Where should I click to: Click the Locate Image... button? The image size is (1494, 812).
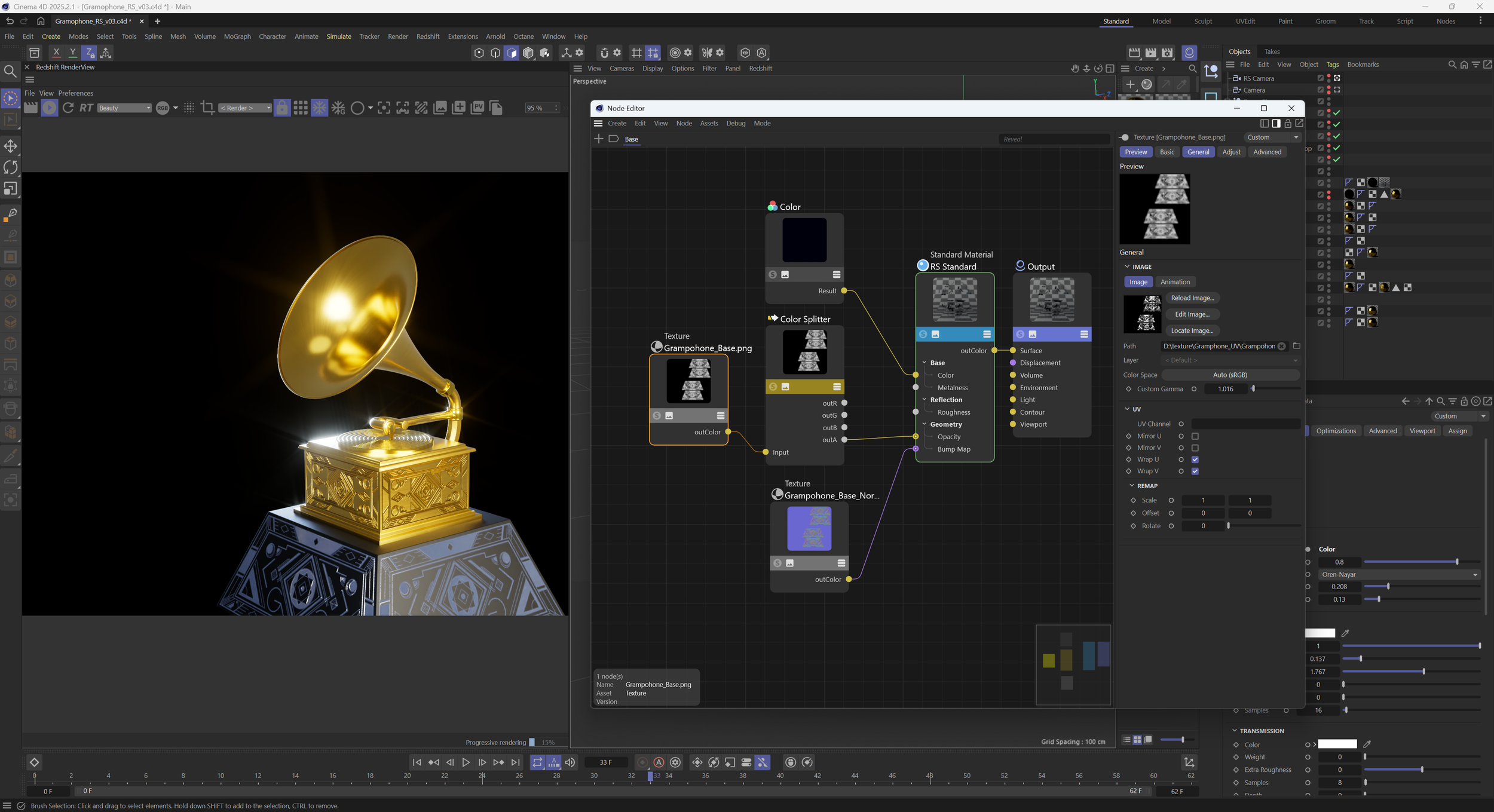[x=1192, y=331]
